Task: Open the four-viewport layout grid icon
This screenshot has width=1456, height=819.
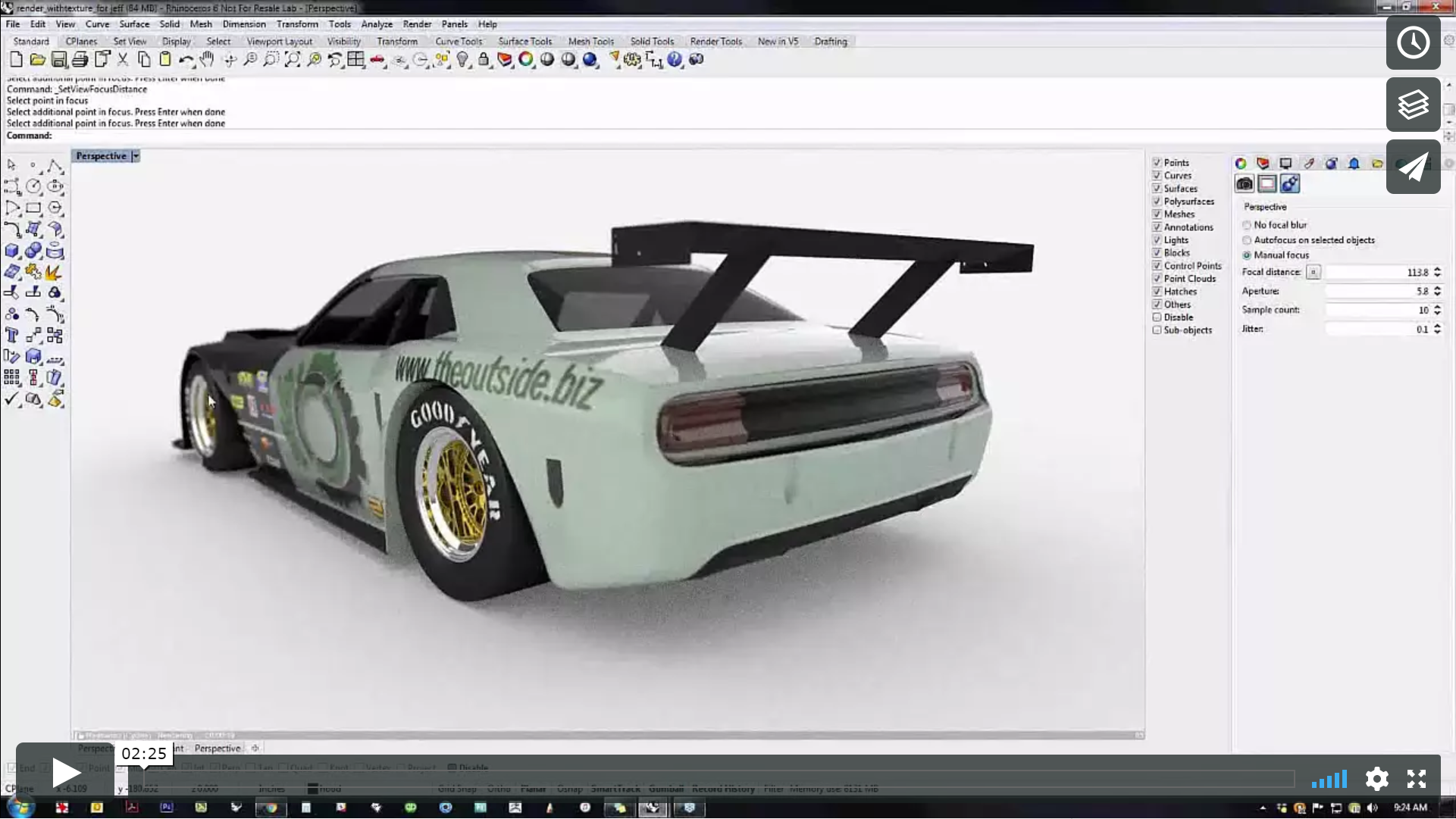Action: pyautogui.click(x=355, y=59)
